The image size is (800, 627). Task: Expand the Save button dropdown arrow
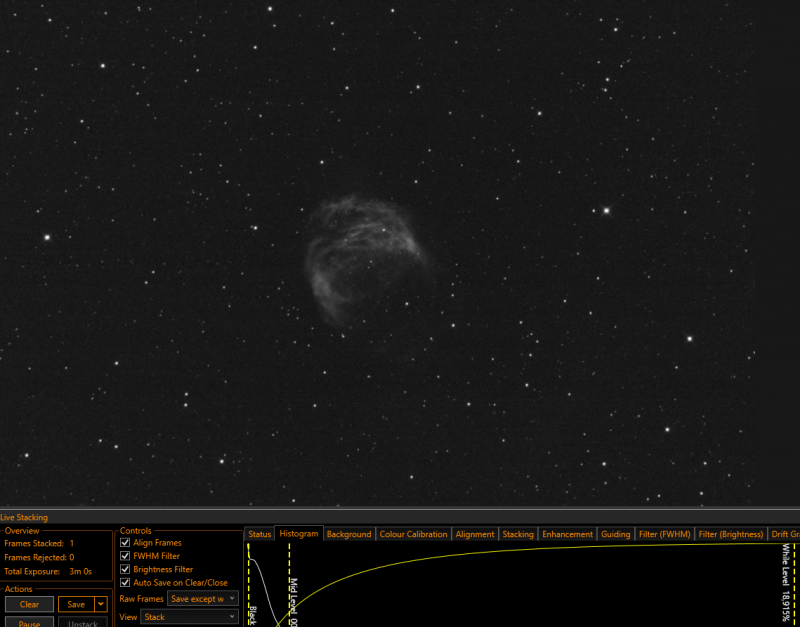[x=101, y=605]
